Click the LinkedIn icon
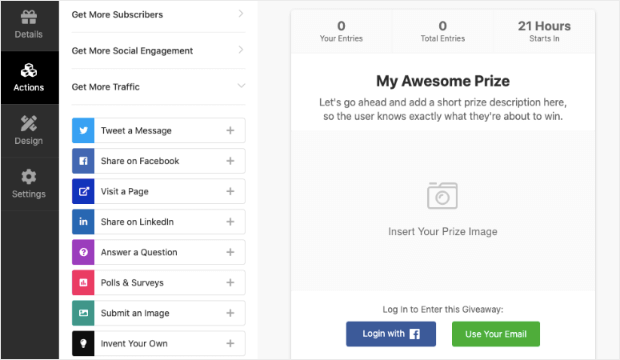The image size is (620, 360). 83,222
